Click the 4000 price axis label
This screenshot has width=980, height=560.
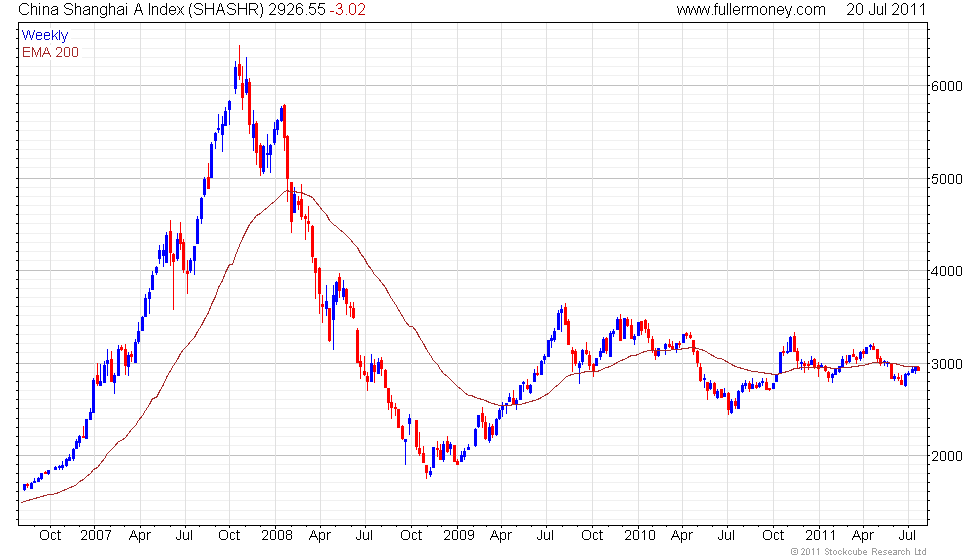947,271
